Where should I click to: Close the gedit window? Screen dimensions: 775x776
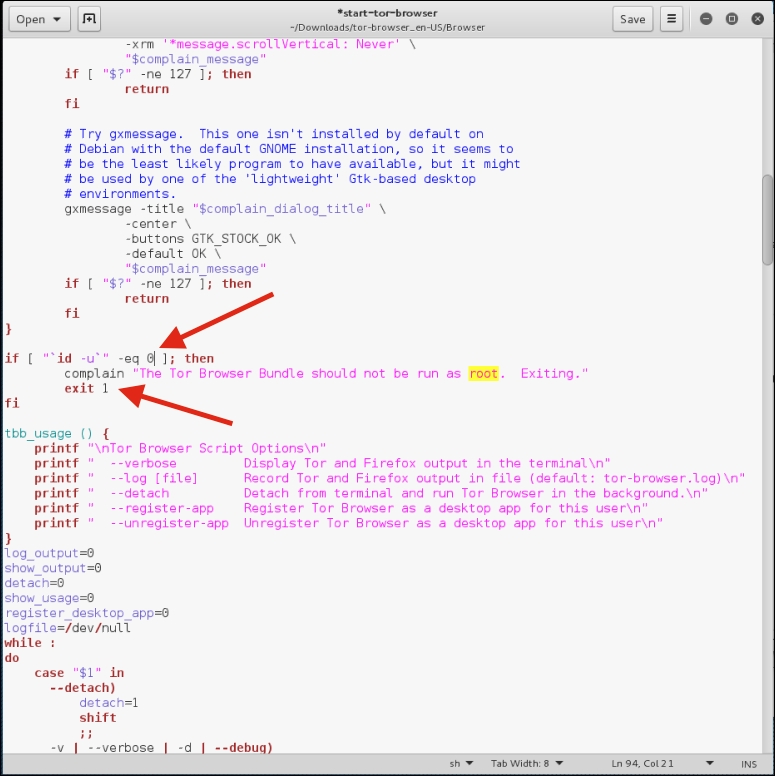pyautogui.click(x=757, y=19)
